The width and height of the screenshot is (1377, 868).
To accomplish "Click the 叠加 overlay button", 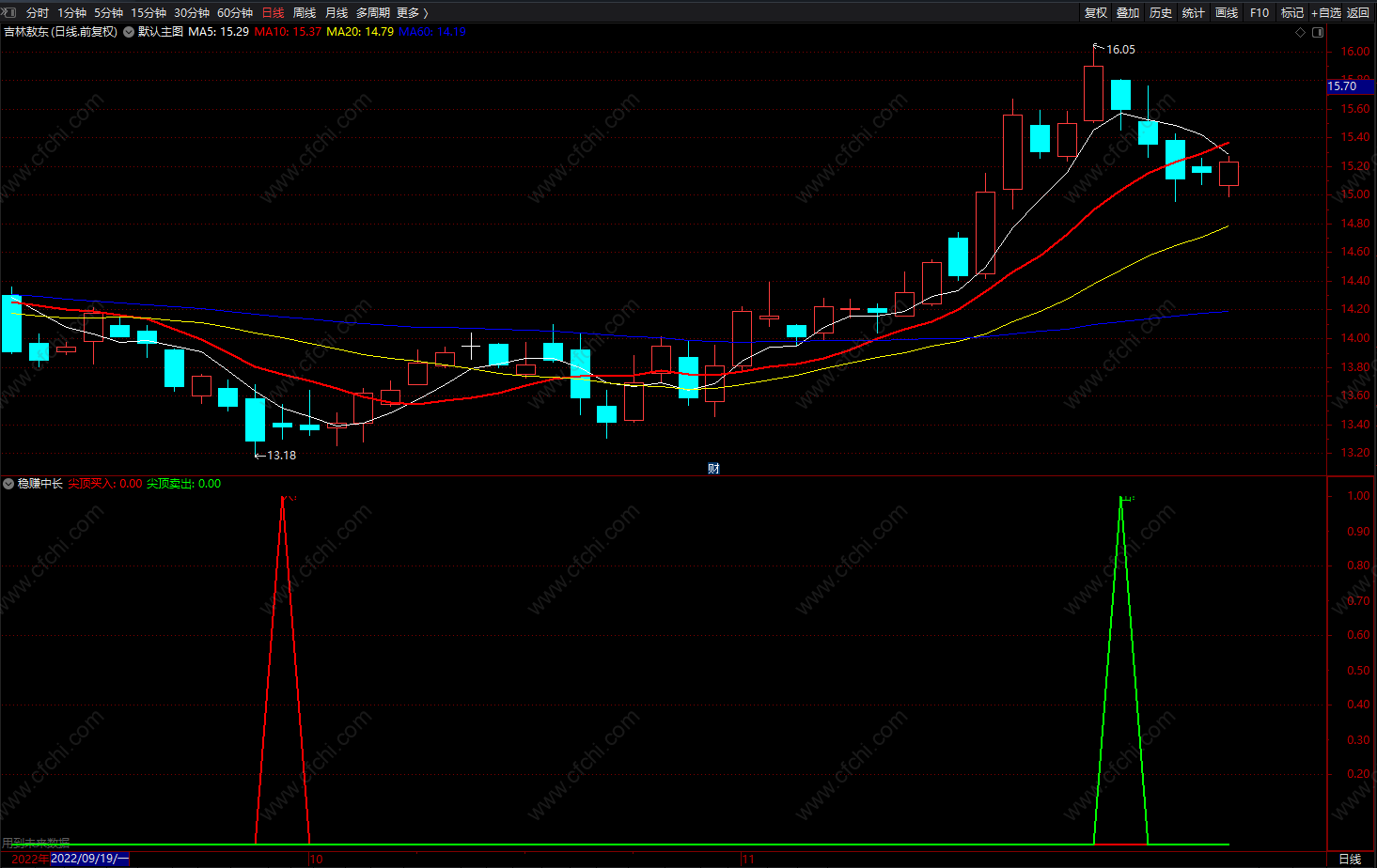I will (x=1128, y=12).
